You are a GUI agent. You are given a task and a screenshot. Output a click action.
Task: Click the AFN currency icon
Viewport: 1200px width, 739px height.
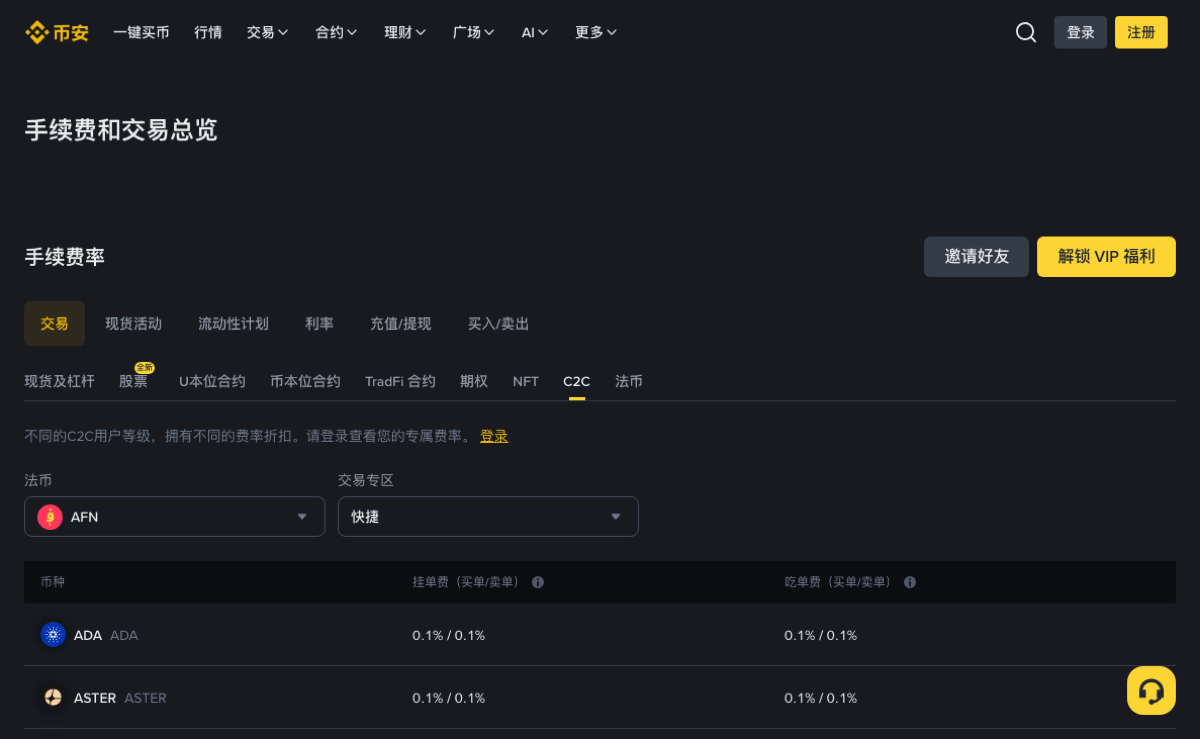pos(50,517)
